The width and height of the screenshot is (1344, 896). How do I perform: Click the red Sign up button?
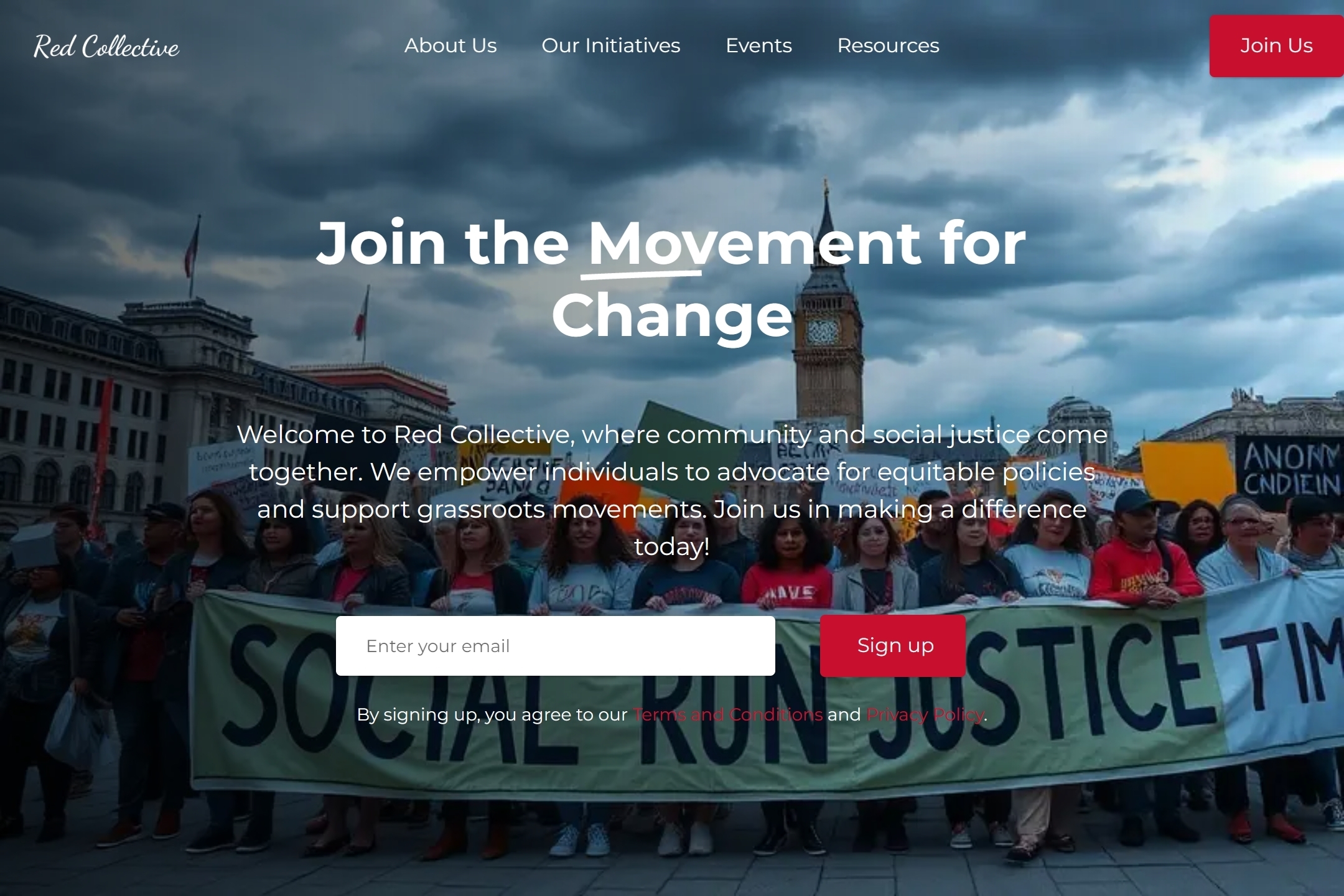pos(893,646)
